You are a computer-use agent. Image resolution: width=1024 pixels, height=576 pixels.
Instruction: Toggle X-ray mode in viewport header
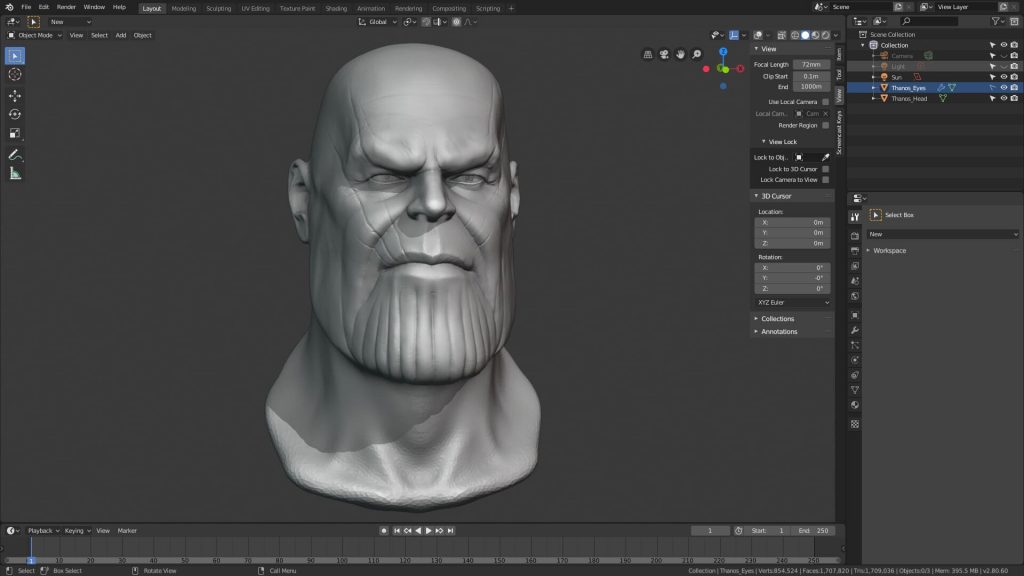click(x=782, y=35)
